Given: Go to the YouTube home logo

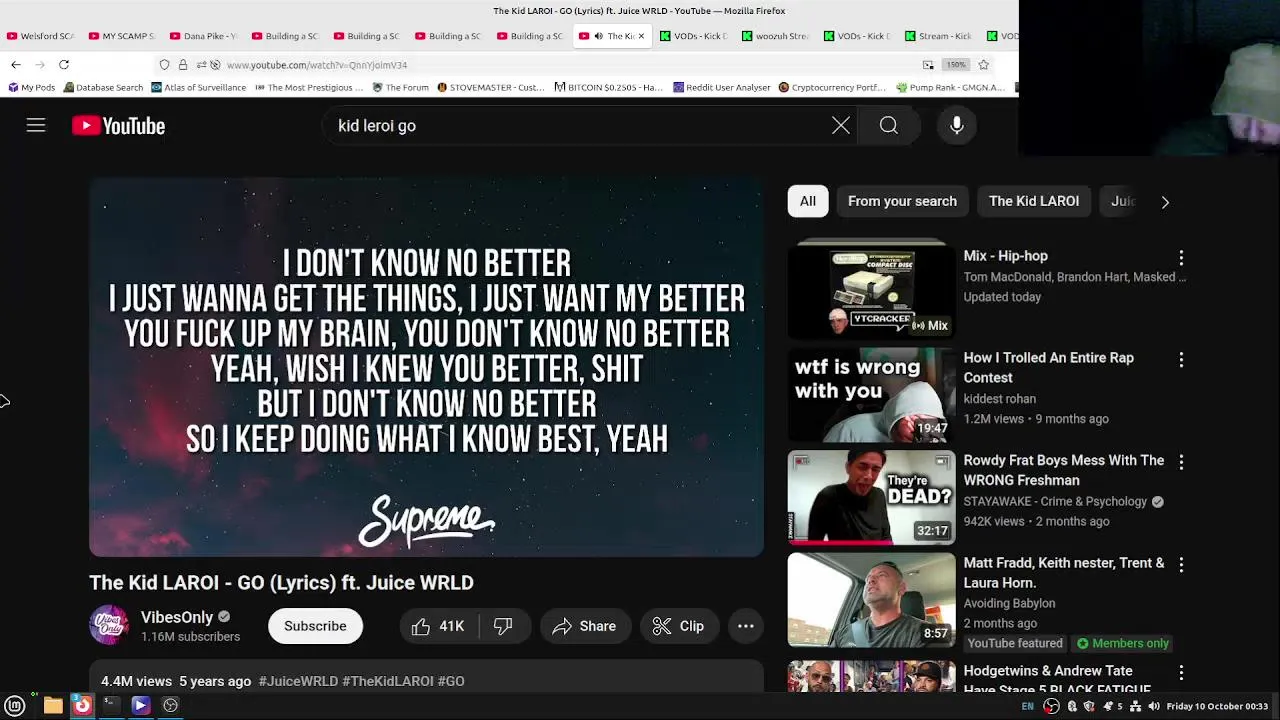Looking at the screenshot, I should 118,126.
